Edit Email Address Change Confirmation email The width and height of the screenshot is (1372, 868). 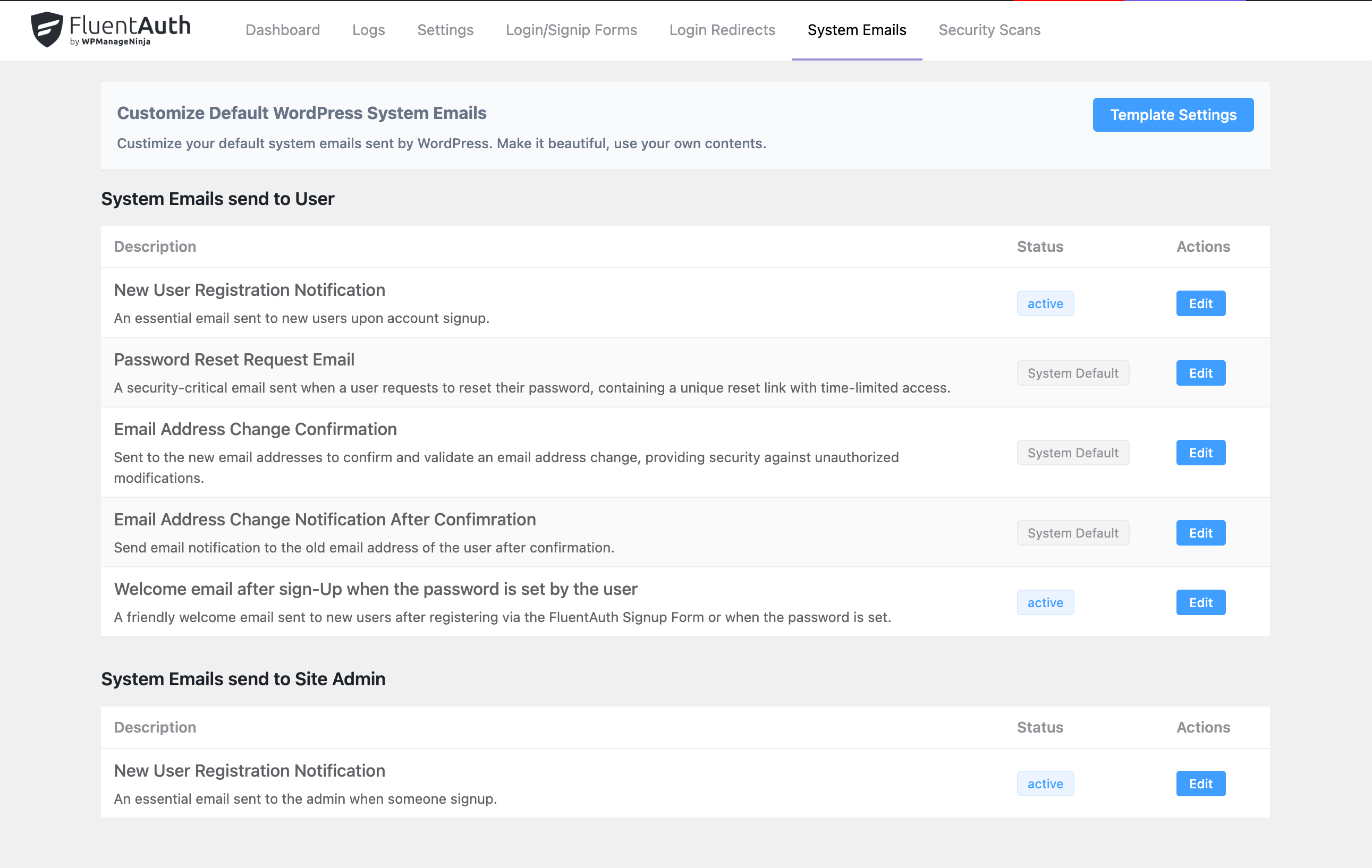tap(1200, 453)
